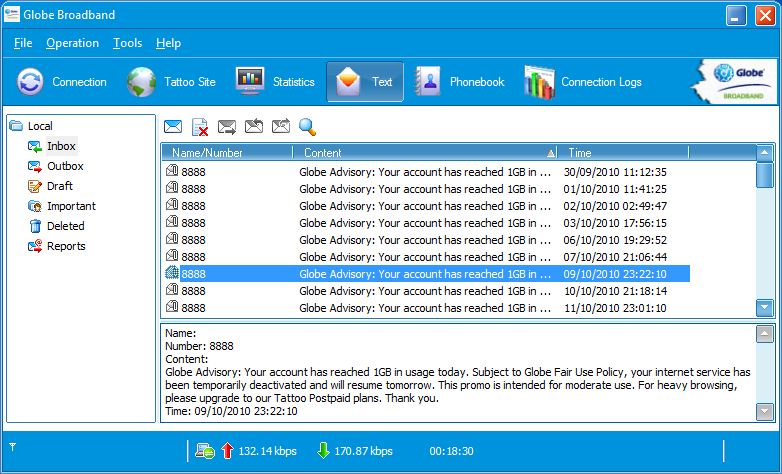Select message dated 09/10/2010 23:22:10
782x474 pixels.
pos(425,274)
